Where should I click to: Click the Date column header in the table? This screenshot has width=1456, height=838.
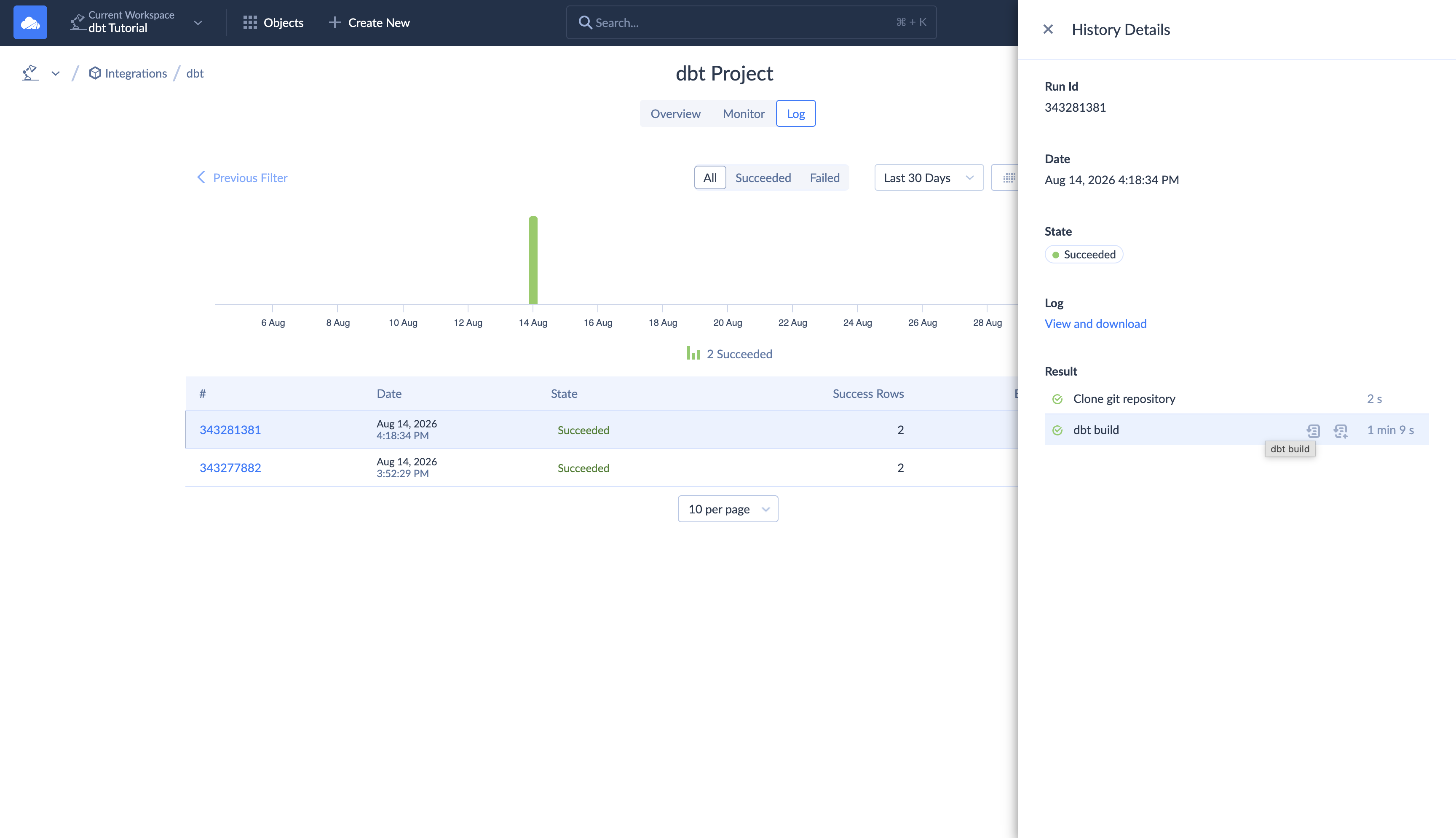pos(389,394)
